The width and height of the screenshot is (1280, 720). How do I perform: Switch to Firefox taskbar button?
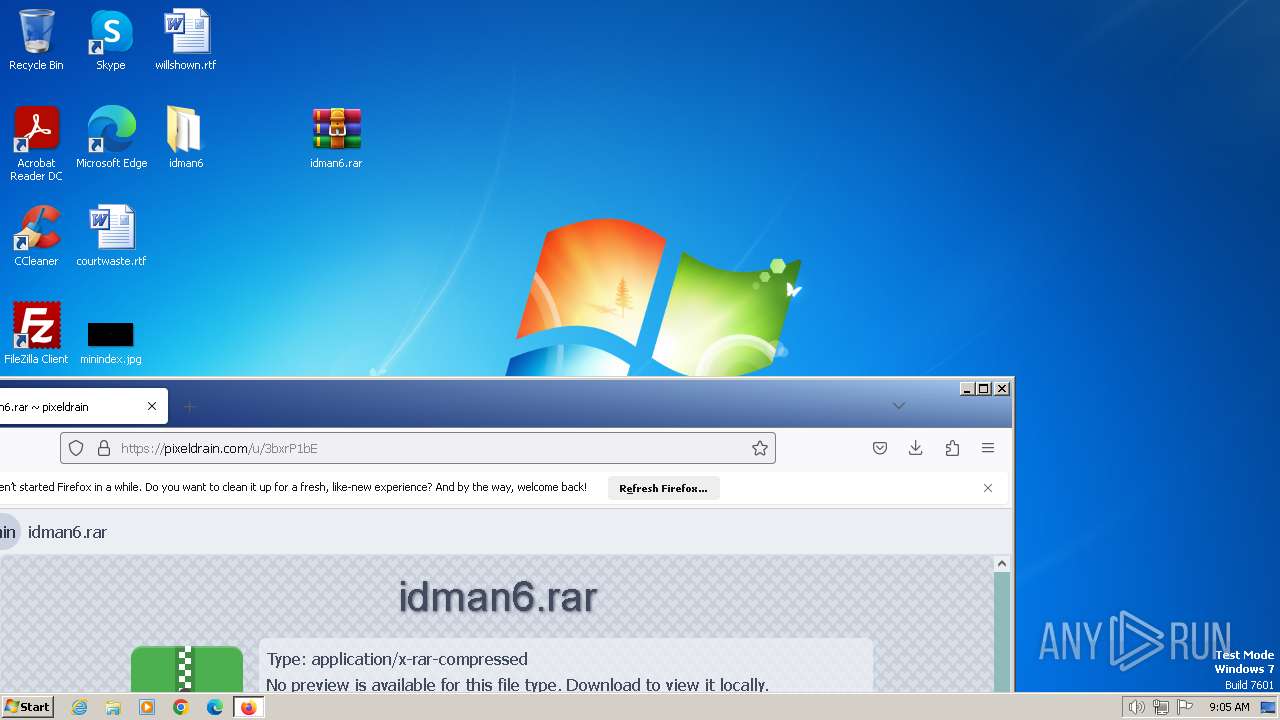[248, 707]
